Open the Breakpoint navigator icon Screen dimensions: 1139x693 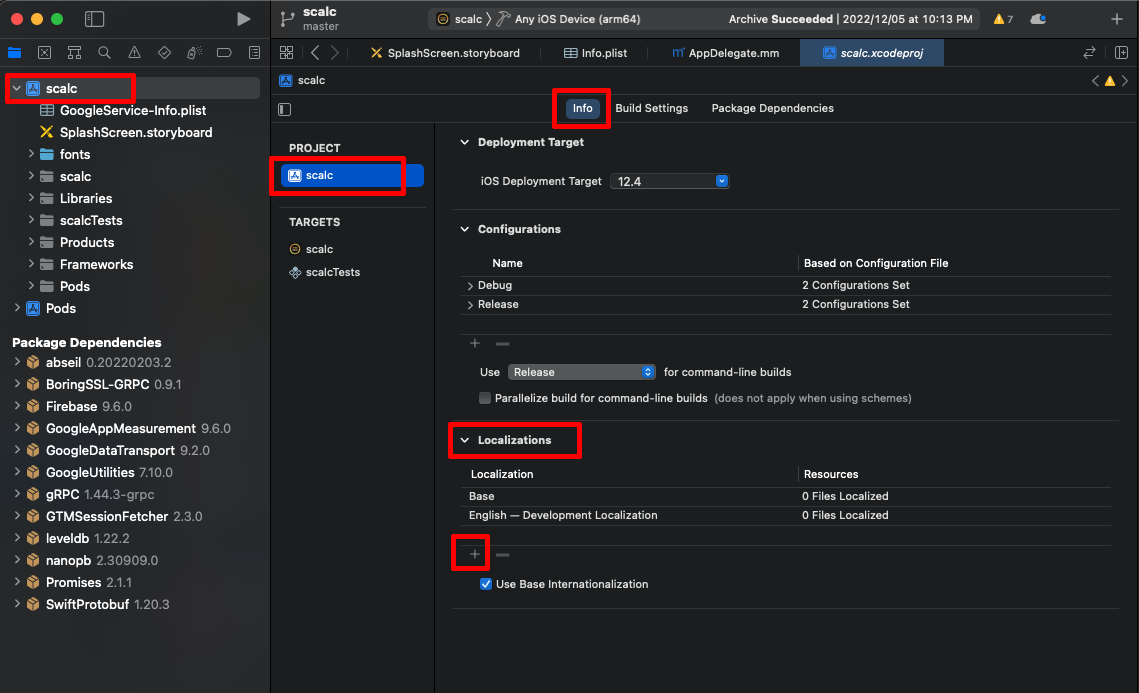pos(224,52)
